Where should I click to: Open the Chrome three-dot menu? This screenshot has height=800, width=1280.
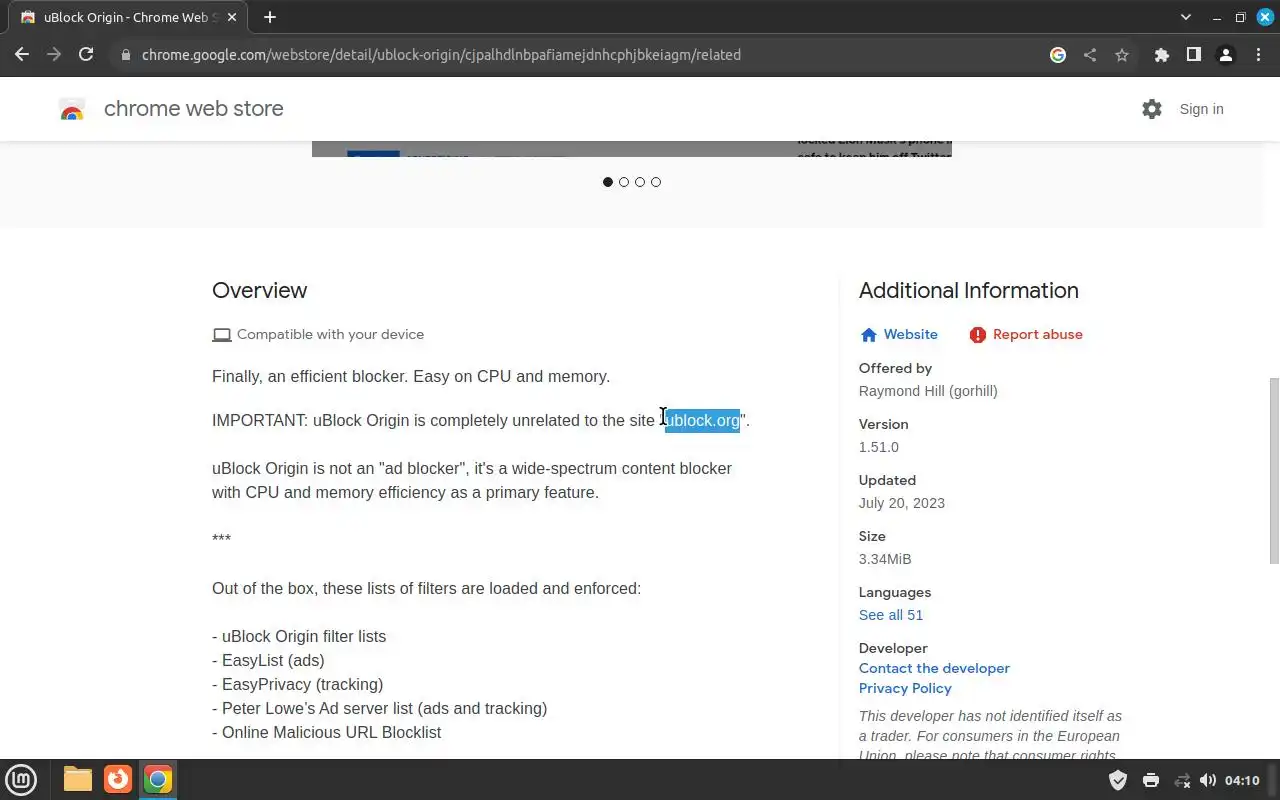(1258, 55)
